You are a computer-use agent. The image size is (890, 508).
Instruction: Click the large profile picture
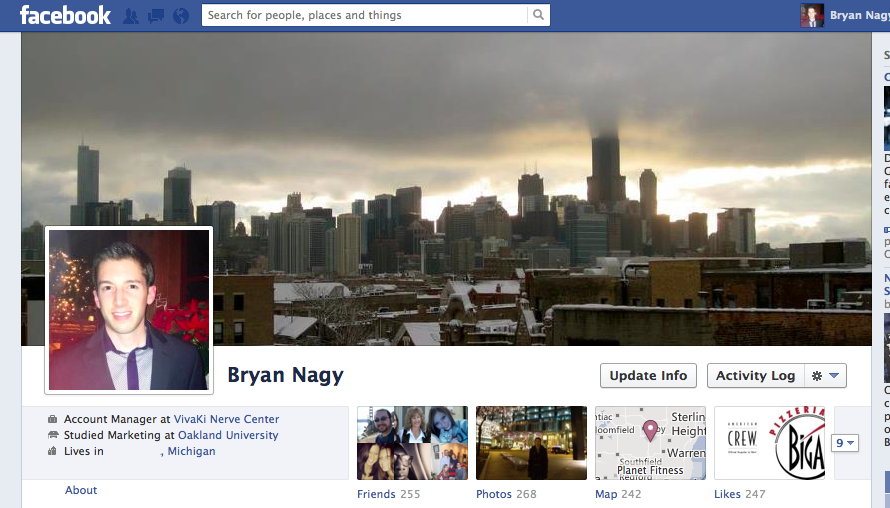(129, 310)
